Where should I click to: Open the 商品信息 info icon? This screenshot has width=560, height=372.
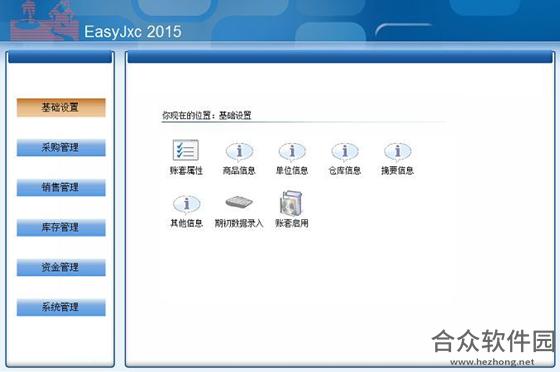click(x=239, y=152)
